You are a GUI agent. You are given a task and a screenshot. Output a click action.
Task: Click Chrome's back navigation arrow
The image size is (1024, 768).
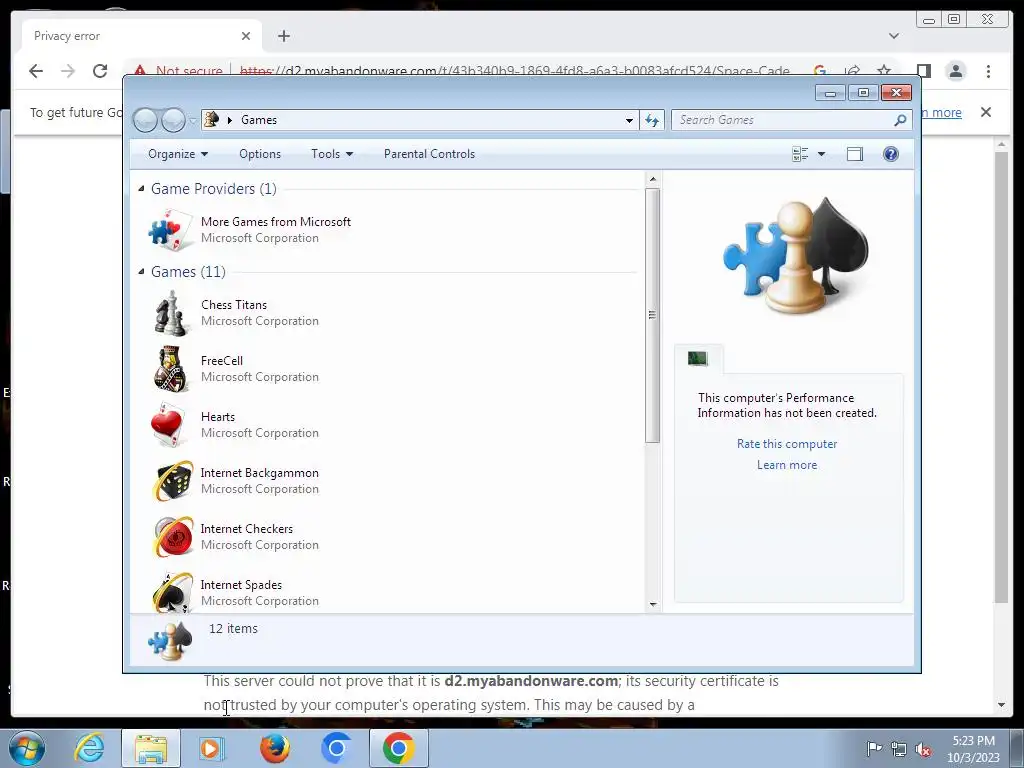36,71
